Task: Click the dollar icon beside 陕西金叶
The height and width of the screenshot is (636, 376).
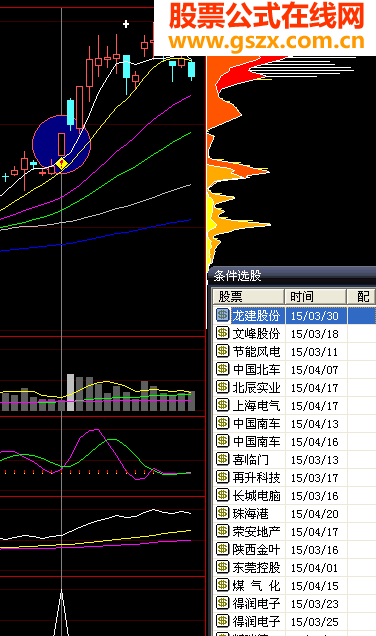Action: (222, 549)
